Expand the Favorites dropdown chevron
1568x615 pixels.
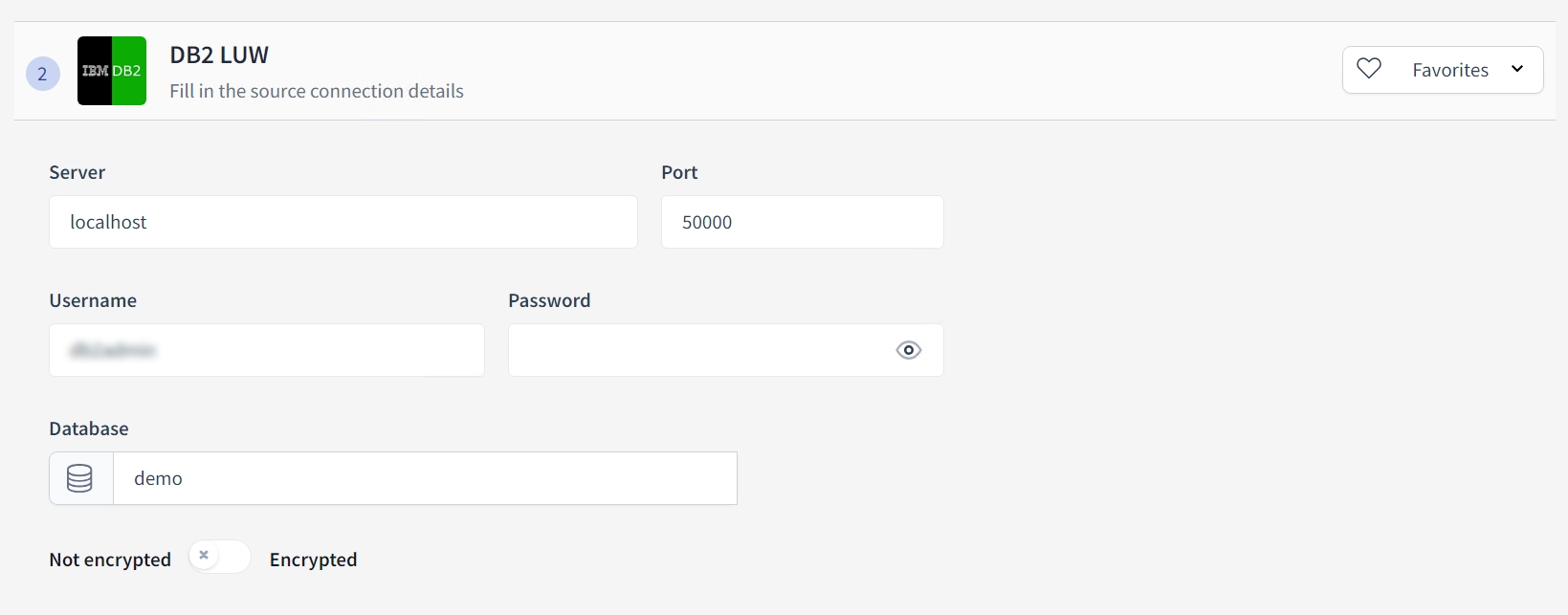tap(1517, 69)
